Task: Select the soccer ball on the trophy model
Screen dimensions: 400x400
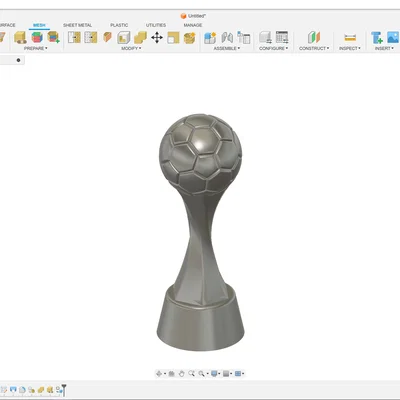Action: tap(200, 154)
